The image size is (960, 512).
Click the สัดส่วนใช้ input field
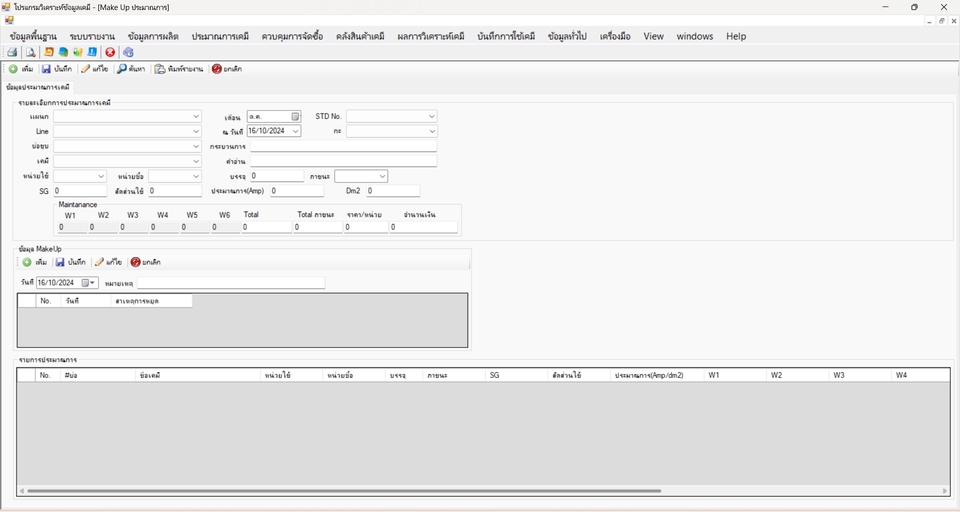[x=175, y=191]
